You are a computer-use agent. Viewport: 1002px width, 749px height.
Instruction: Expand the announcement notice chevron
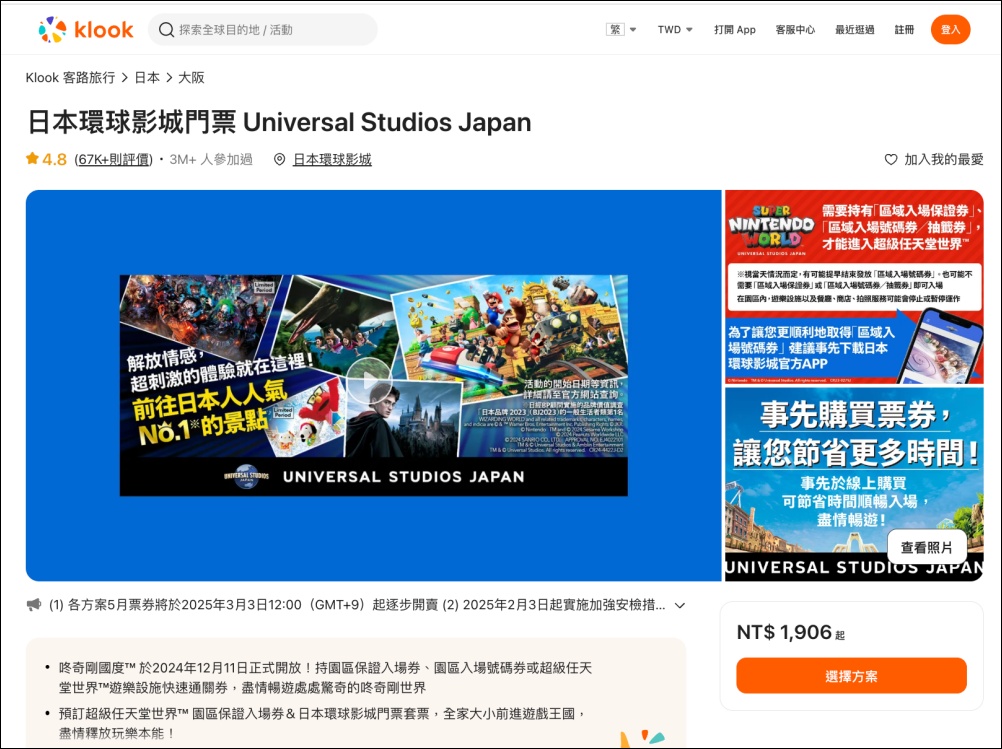pos(680,605)
